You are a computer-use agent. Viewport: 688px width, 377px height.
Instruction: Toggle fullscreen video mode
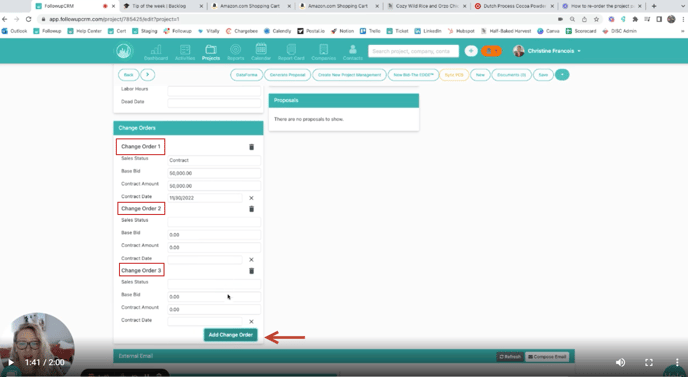(649, 362)
